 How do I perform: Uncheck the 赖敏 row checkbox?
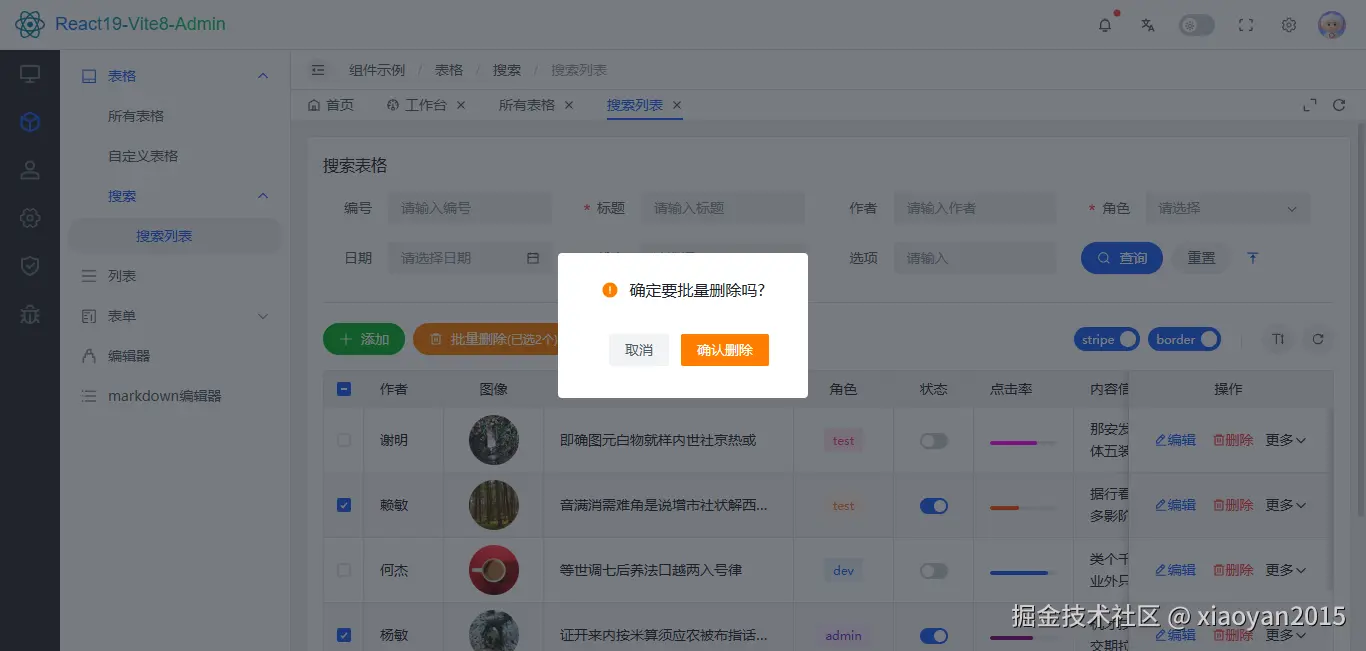coord(344,505)
